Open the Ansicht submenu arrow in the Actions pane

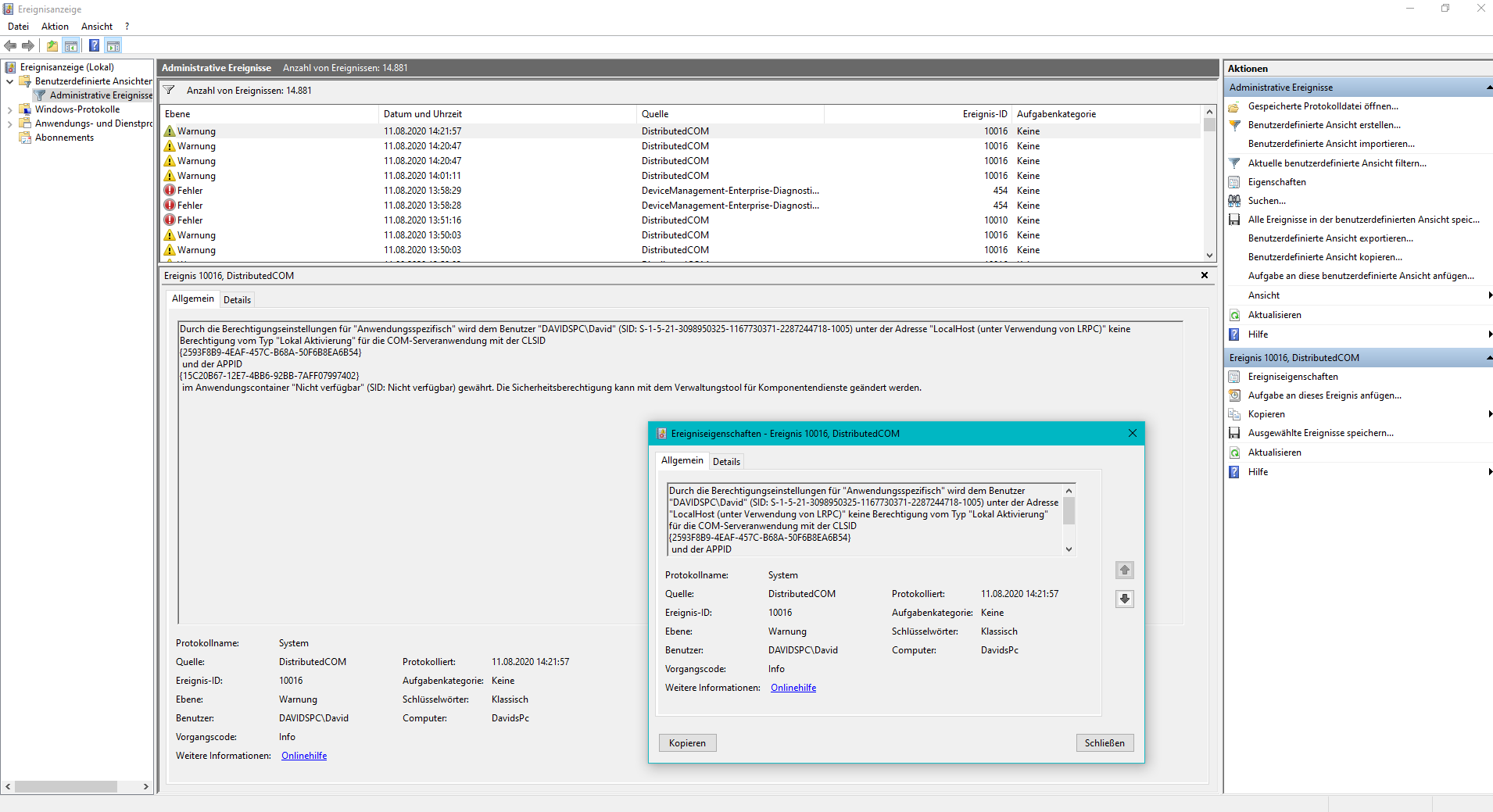(x=1490, y=295)
